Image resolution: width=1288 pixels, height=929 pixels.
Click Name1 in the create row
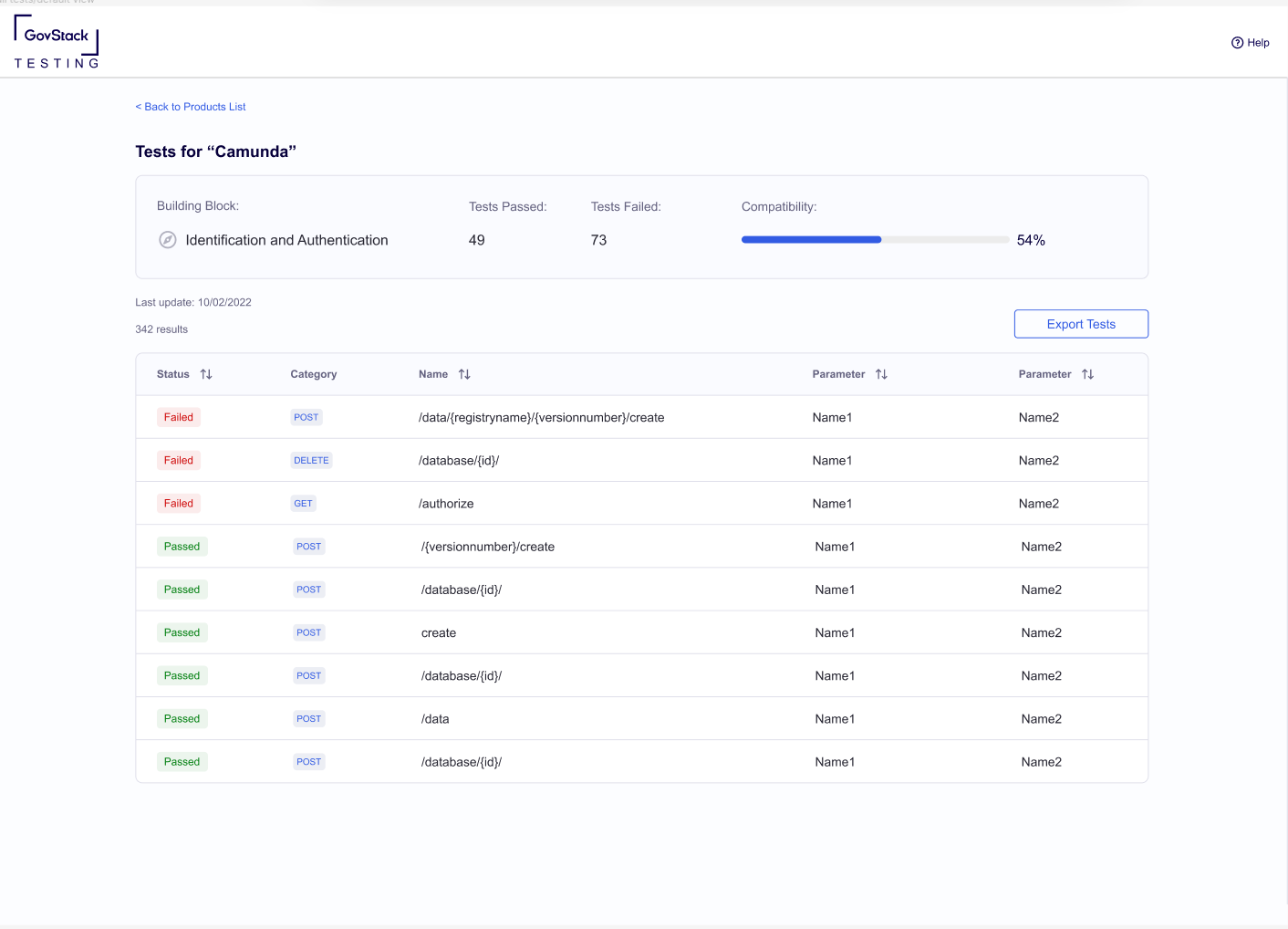point(835,632)
